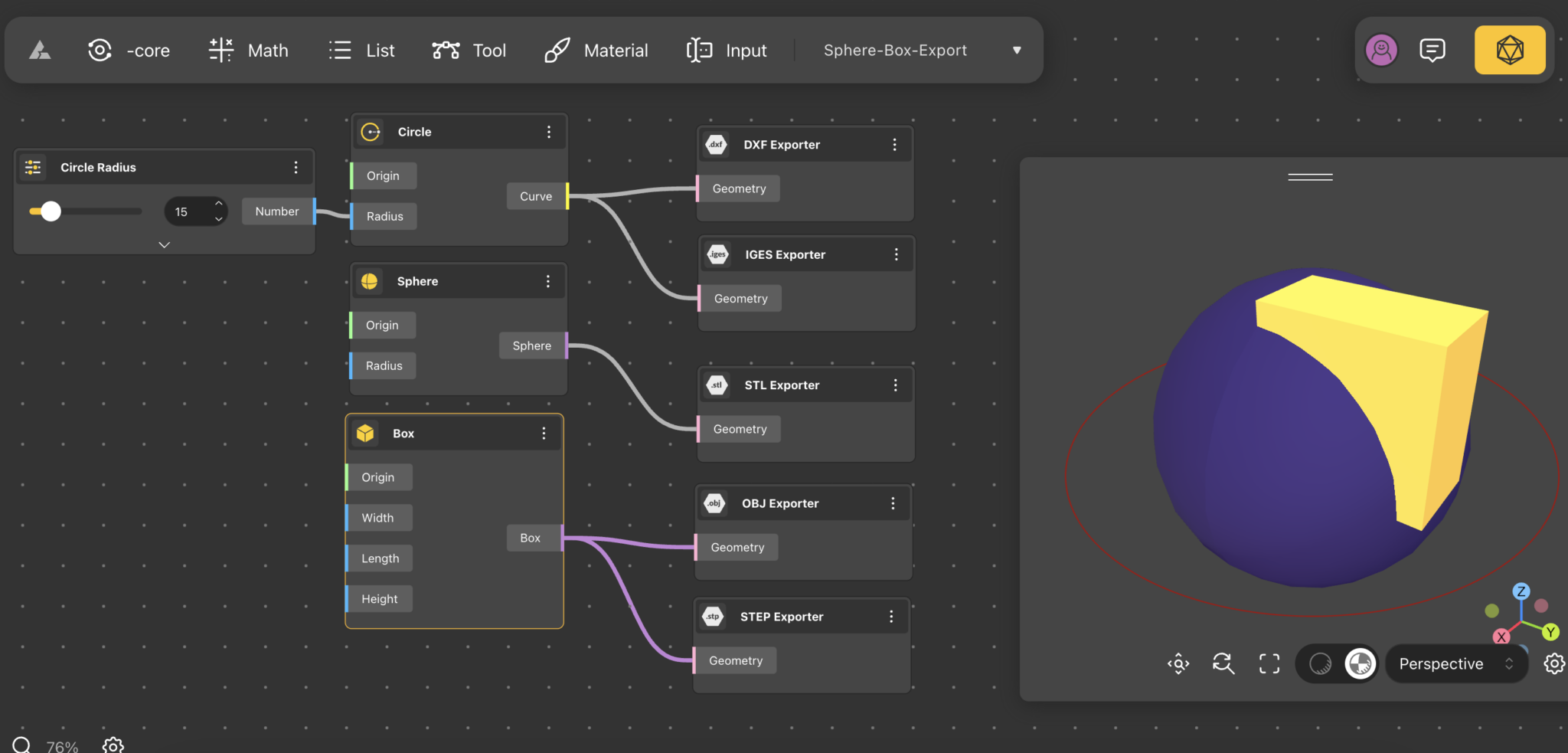Click the app logo in top-left toolbar
This screenshot has width=1568, height=753.
point(40,51)
